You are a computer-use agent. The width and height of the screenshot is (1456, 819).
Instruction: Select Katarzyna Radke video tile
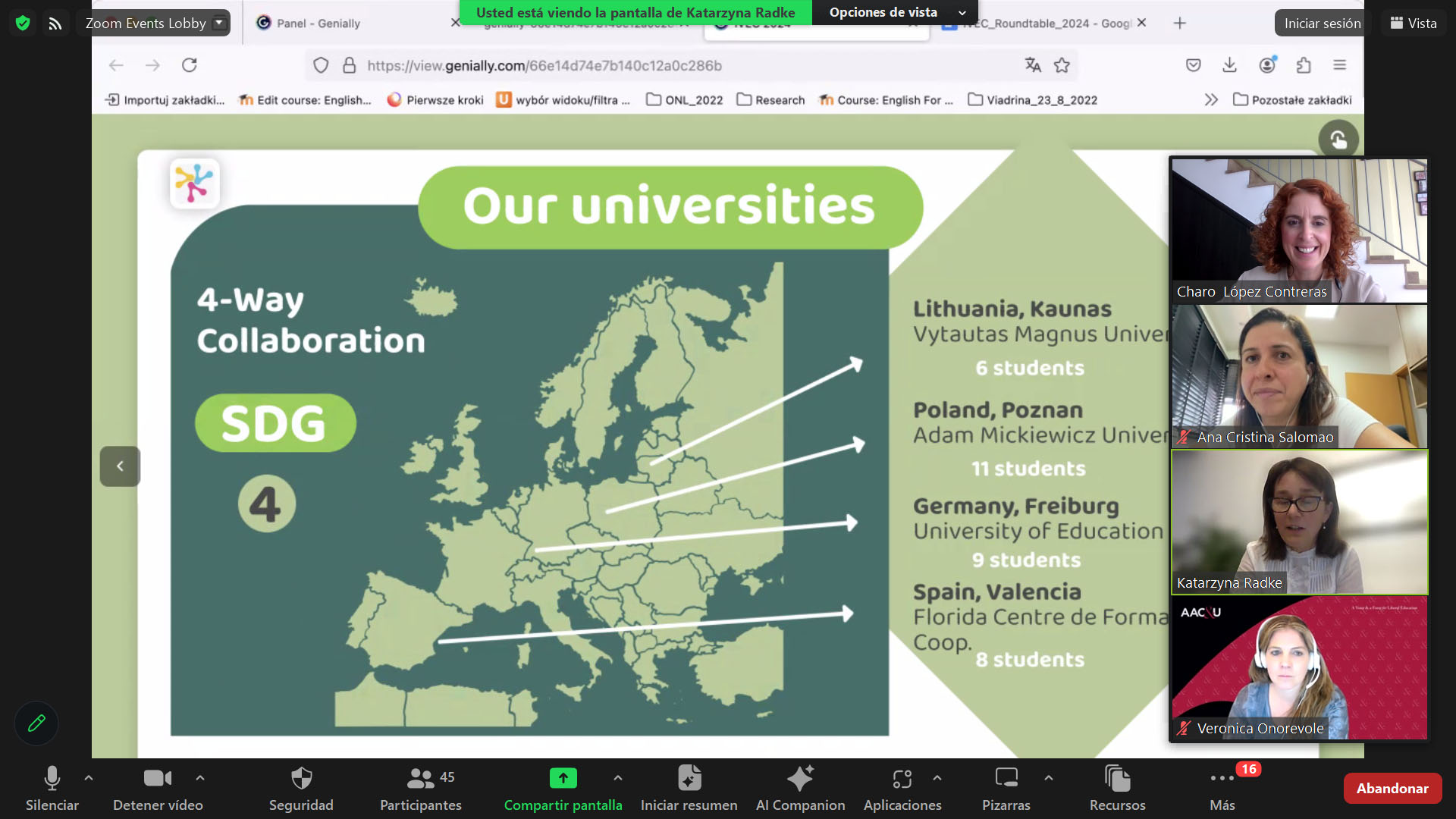(x=1299, y=522)
